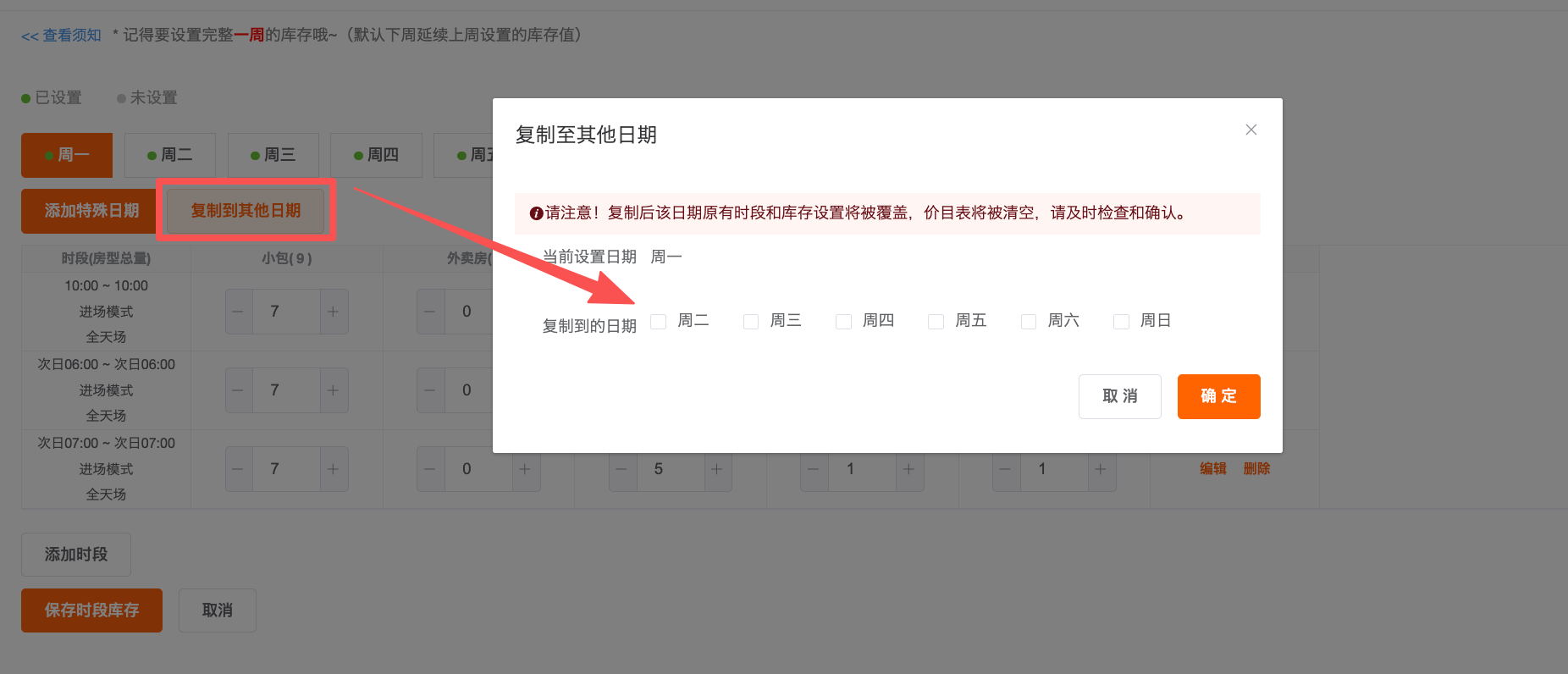Increase 小包 stock for 次日06:00 slot
Viewport: 1568px width, 674px height.
coord(334,390)
